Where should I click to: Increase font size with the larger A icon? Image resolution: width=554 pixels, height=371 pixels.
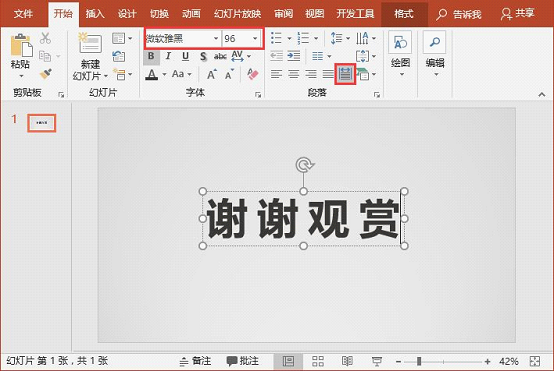[x=211, y=74]
